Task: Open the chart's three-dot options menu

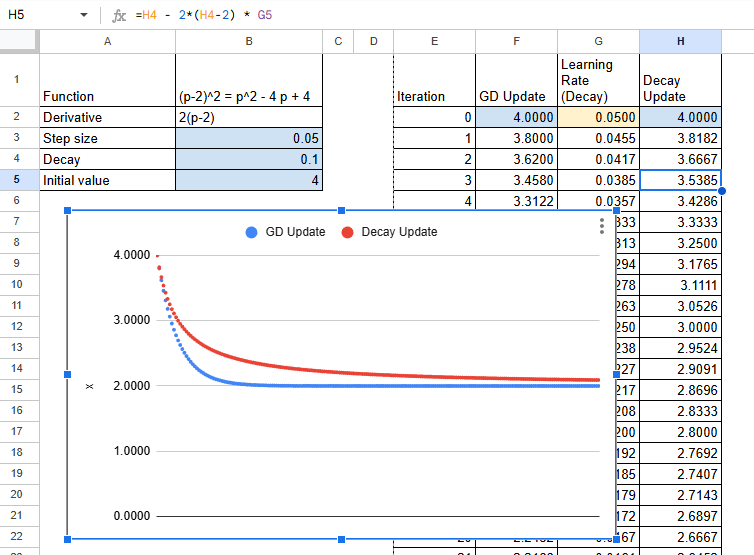Action: pos(601,226)
